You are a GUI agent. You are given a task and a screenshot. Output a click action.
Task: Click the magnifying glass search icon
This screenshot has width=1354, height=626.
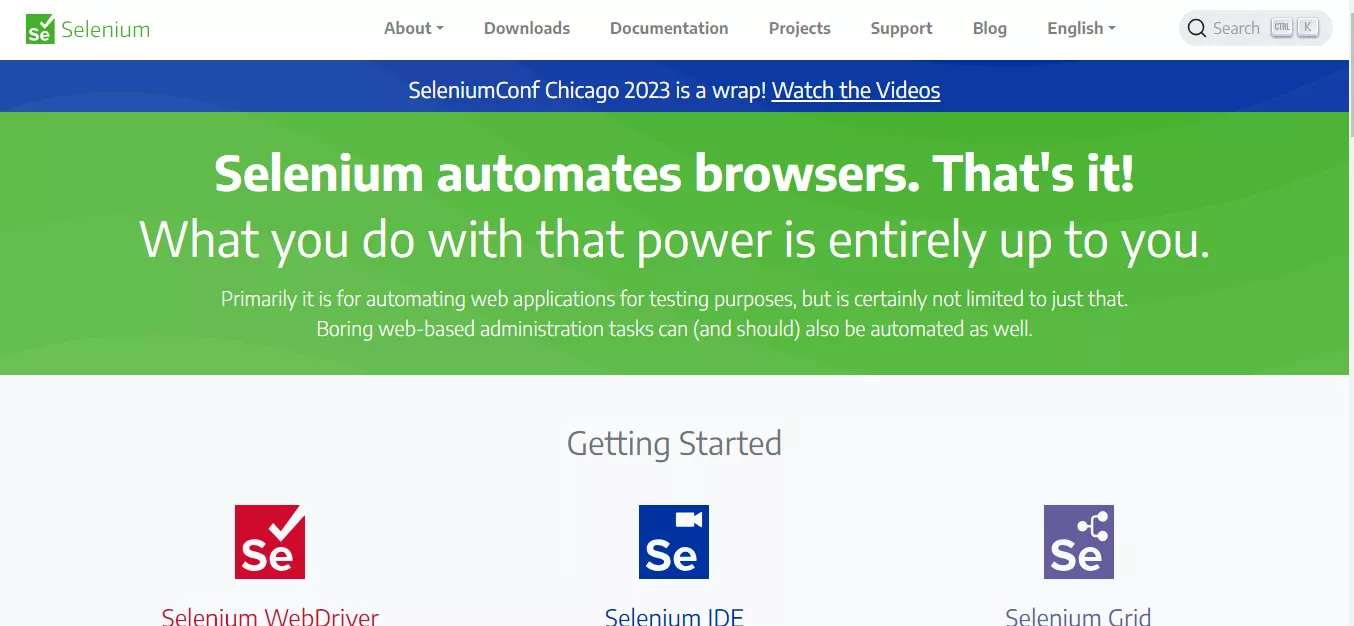pyautogui.click(x=1197, y=28)
